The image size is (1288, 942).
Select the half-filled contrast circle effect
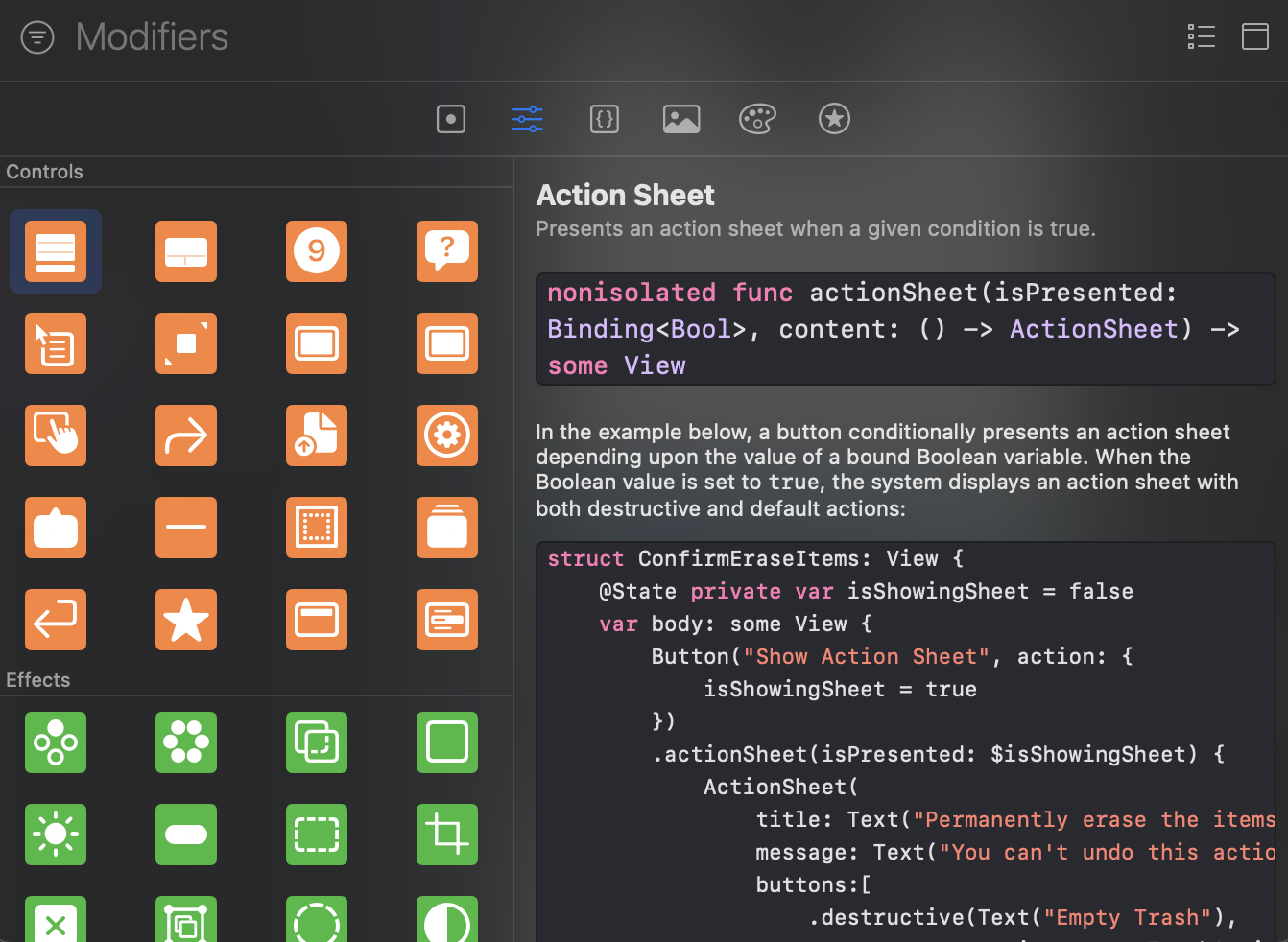(447, 919)
